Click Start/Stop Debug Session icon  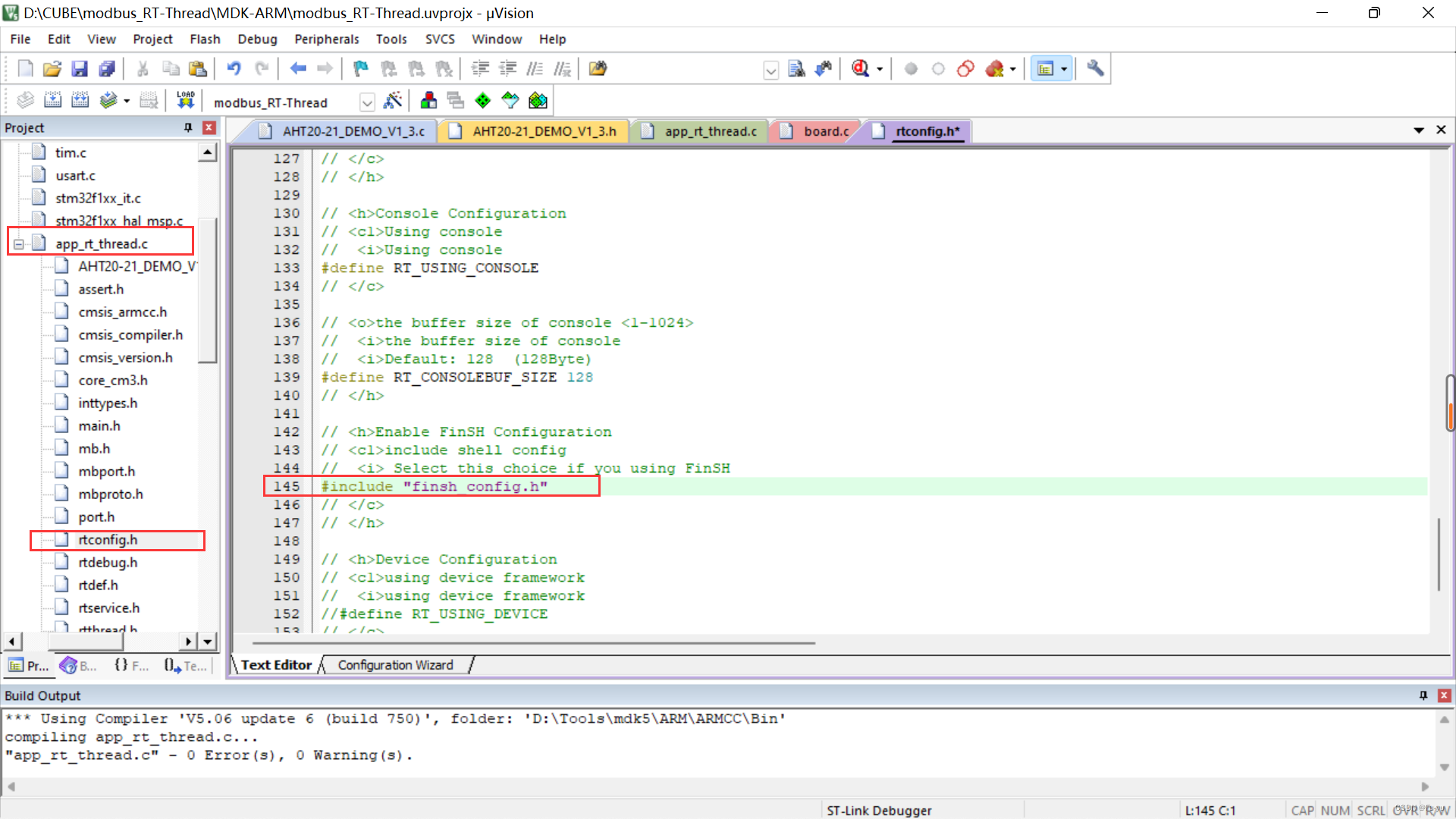click(x=861, y=69)
